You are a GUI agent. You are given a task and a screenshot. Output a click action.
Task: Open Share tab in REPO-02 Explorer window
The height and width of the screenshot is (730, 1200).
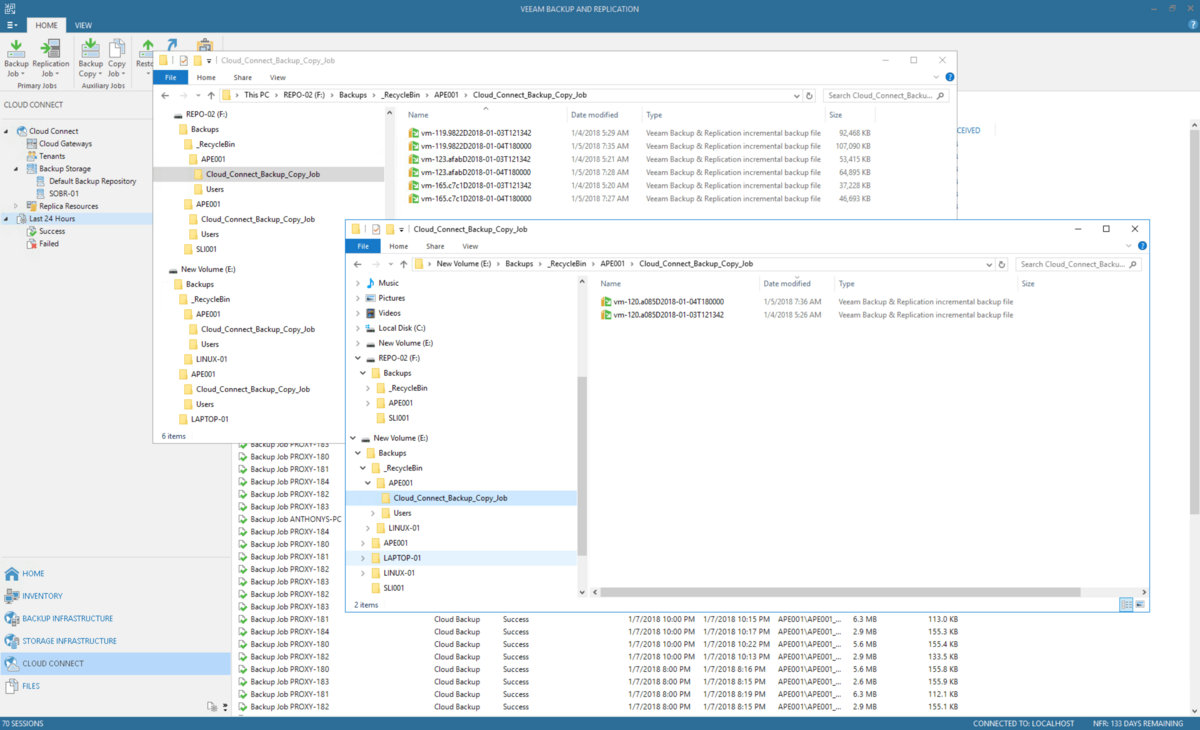pos(243,77)
